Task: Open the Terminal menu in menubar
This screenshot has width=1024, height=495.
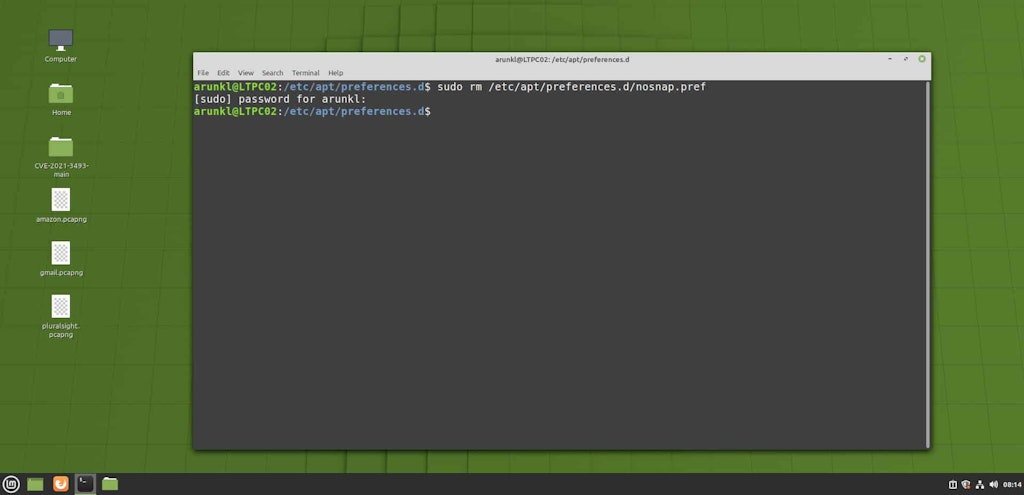Action: tap(306, 73)
